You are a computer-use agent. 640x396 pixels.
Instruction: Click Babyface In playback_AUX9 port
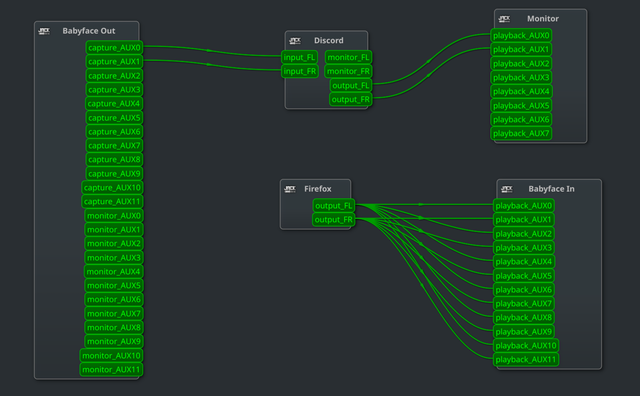point(524,332)
